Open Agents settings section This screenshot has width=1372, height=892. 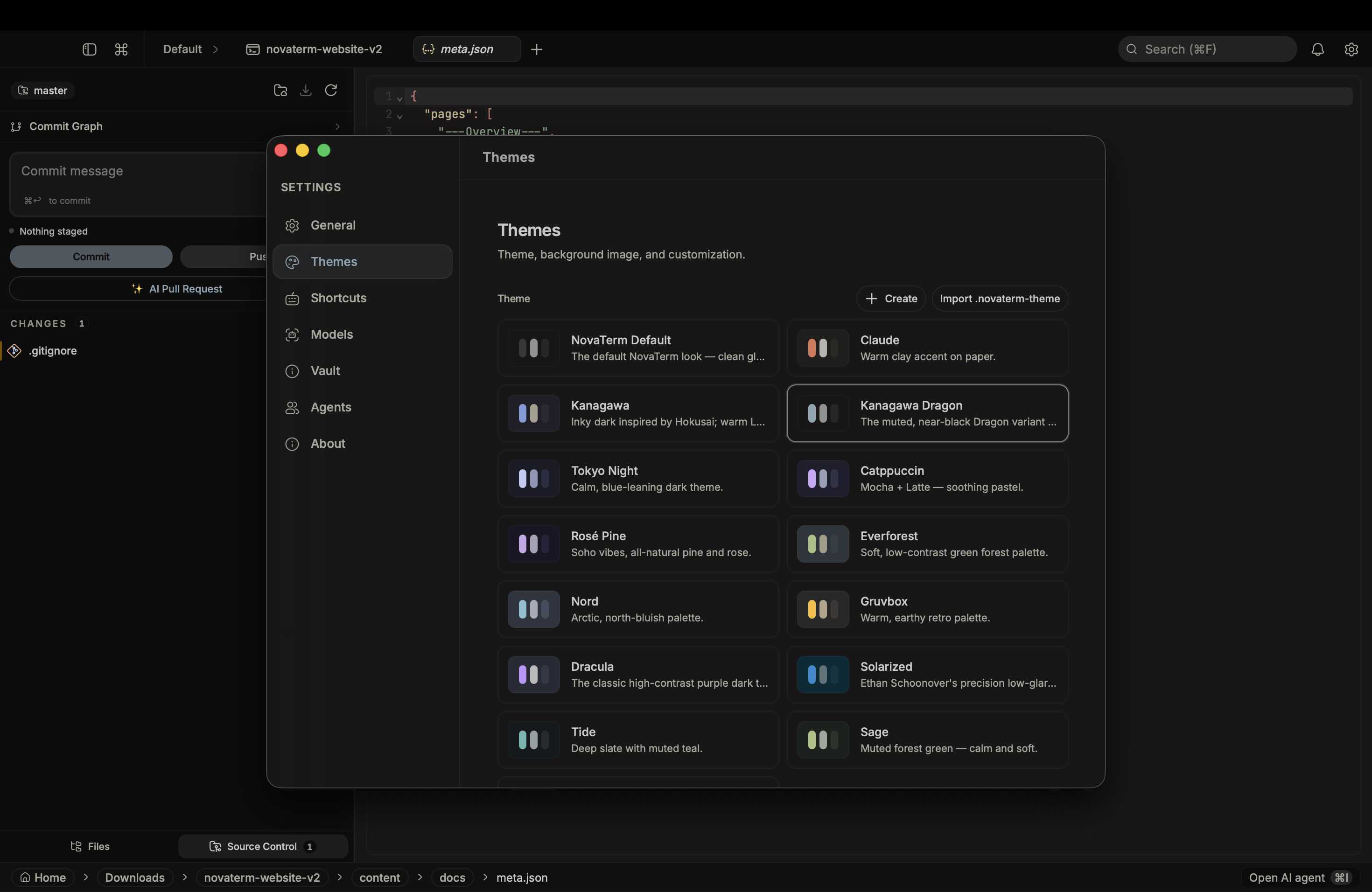pyautogui.click(x=363, y=407)
